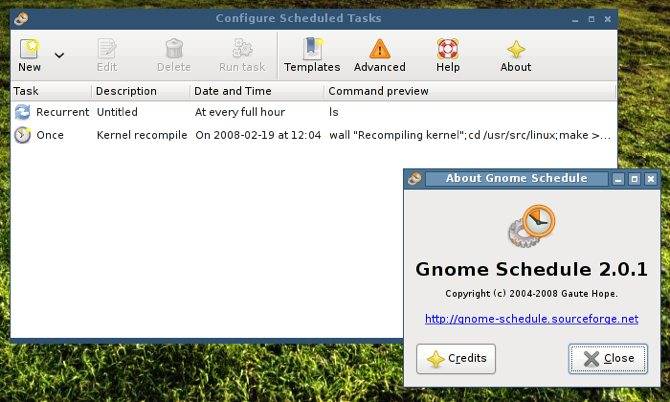670x402 pixels.
Task: Click the About star icon in toolbar
Action: (516, 55)
